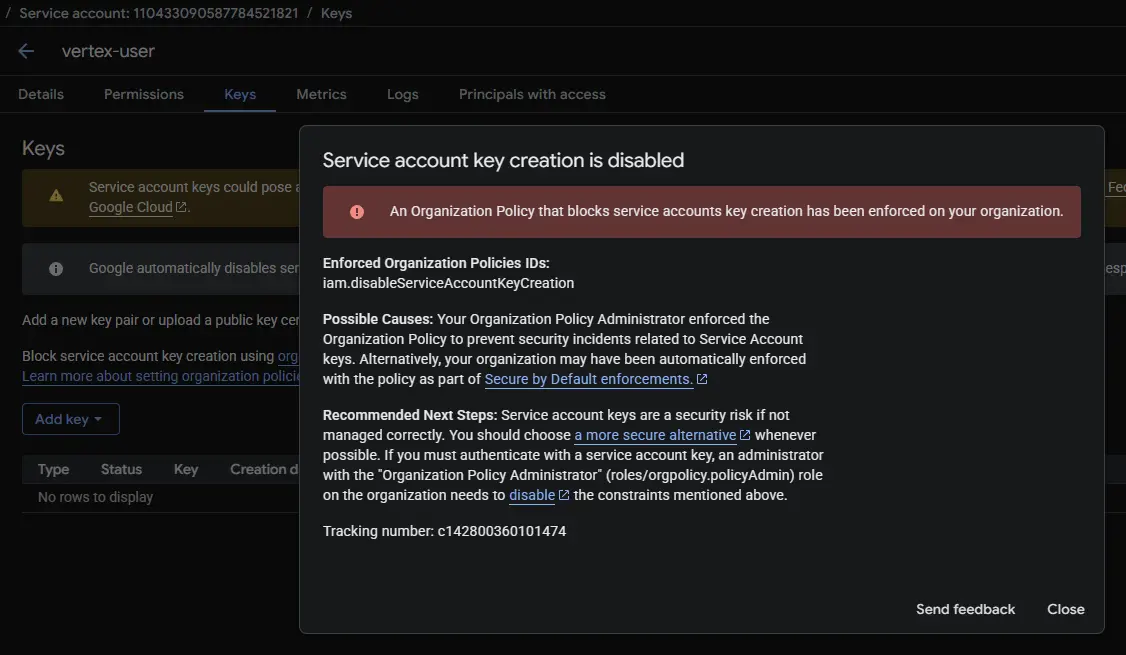
Task: Sort by the Type column header
Action: pyautogui.click(x=53, y=469)
